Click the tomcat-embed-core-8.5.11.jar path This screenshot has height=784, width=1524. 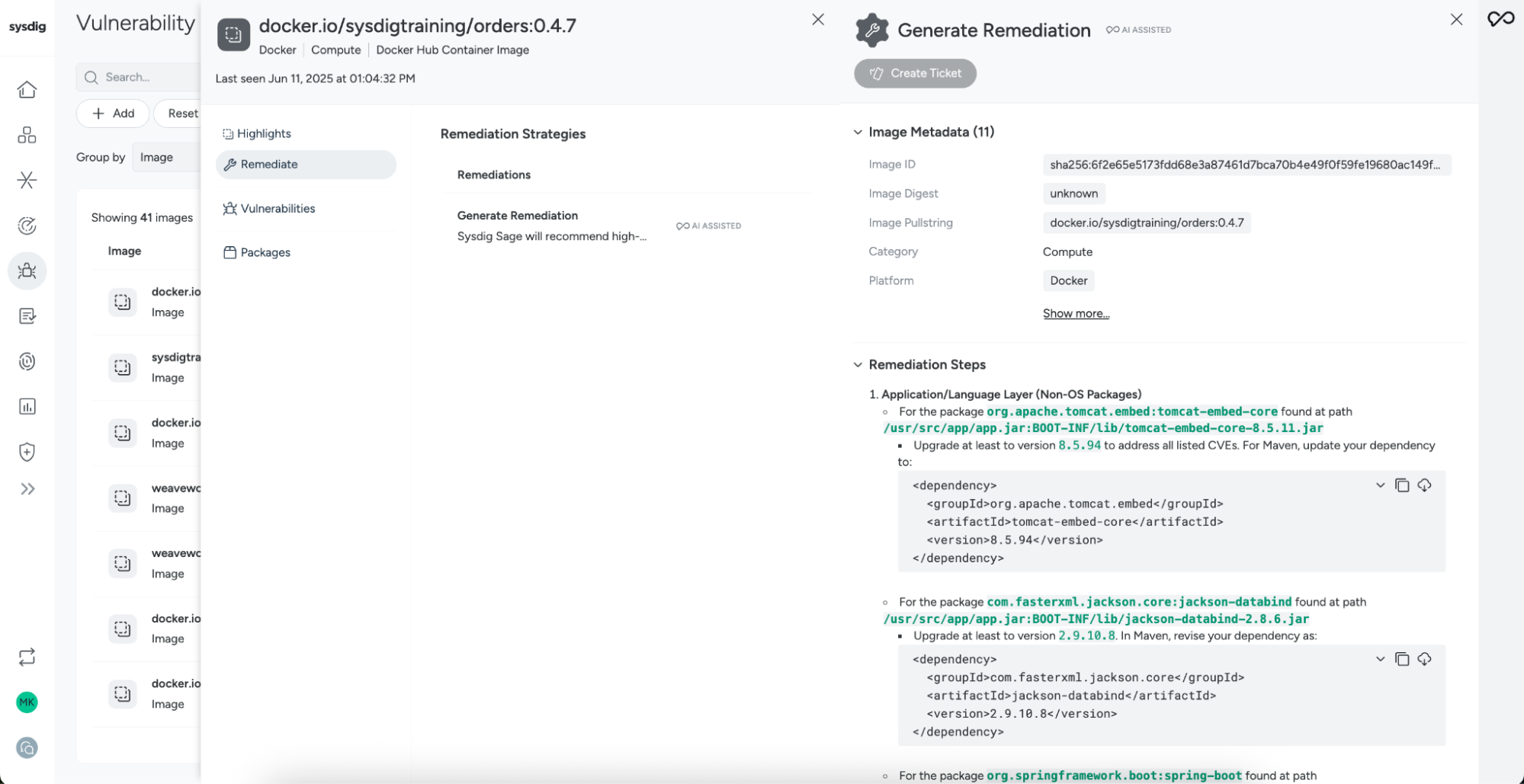coord(1103,428)
